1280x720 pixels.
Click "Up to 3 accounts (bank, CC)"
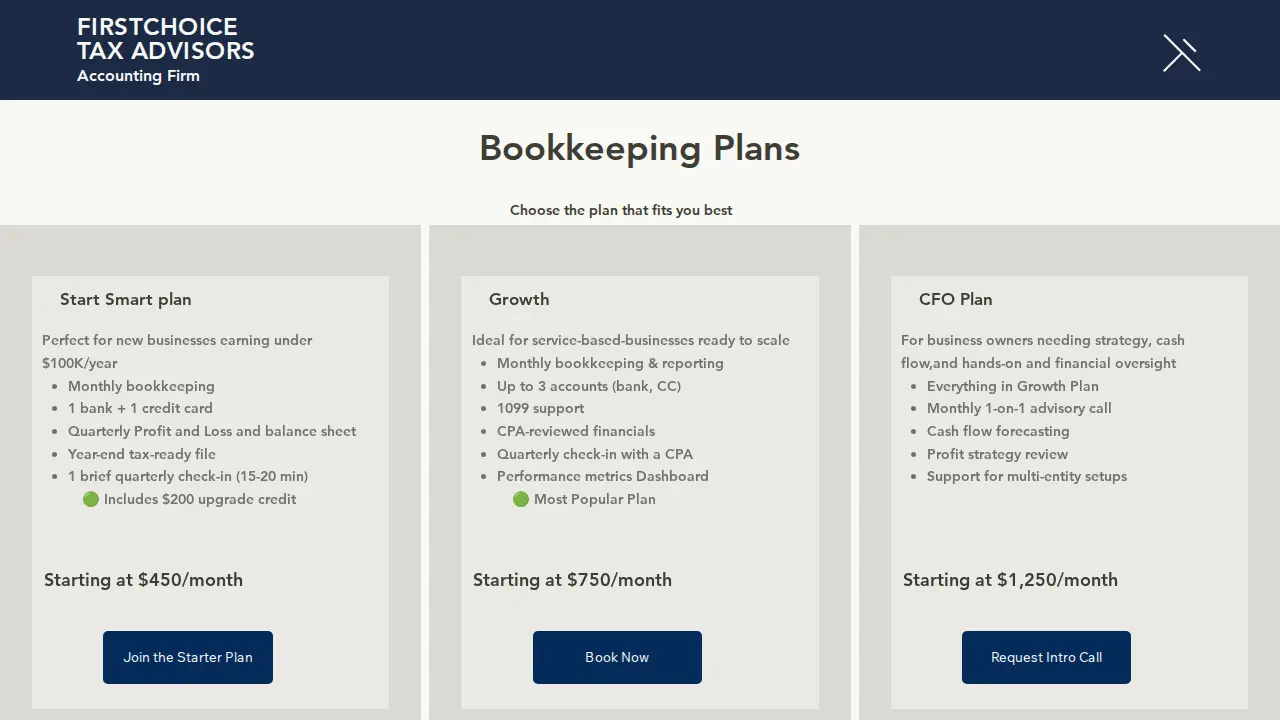pyautogui.click(x=589, y=386)
